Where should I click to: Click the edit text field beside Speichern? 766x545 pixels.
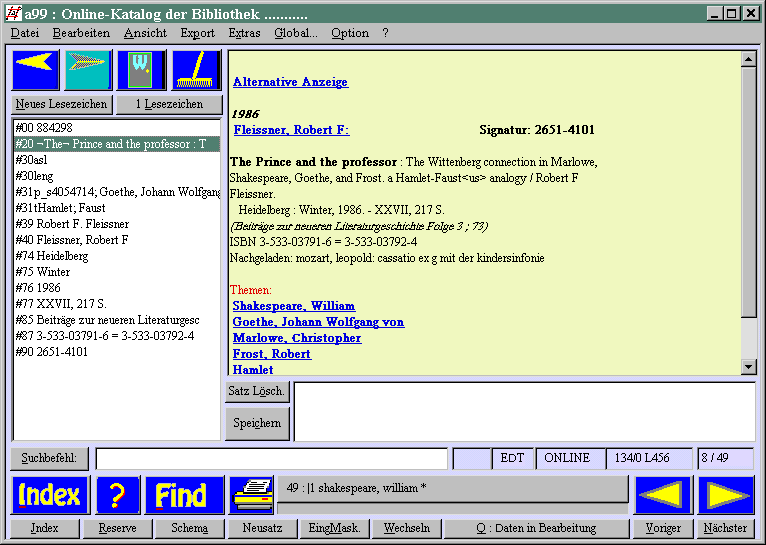525,412
